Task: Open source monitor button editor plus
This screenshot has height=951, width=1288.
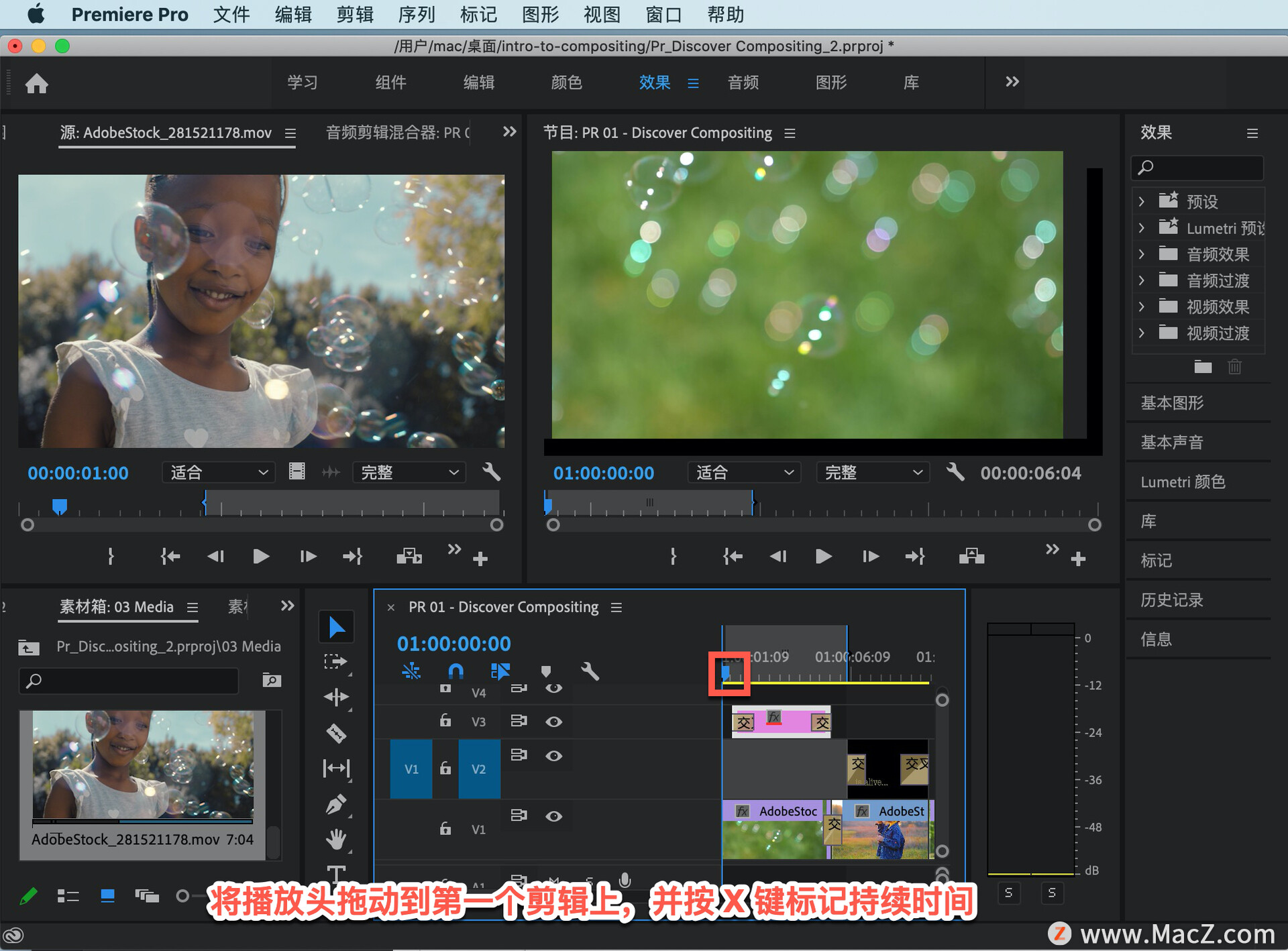Action: click(x=480, y=559)
